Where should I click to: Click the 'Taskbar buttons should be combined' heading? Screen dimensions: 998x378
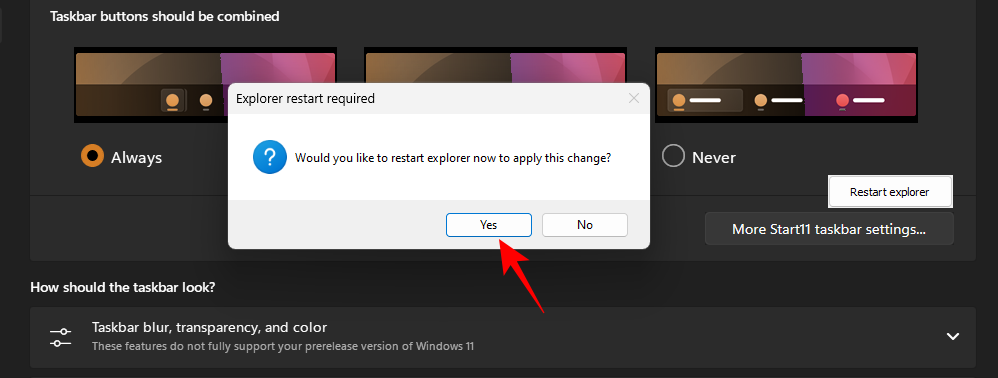coord(165,17)
